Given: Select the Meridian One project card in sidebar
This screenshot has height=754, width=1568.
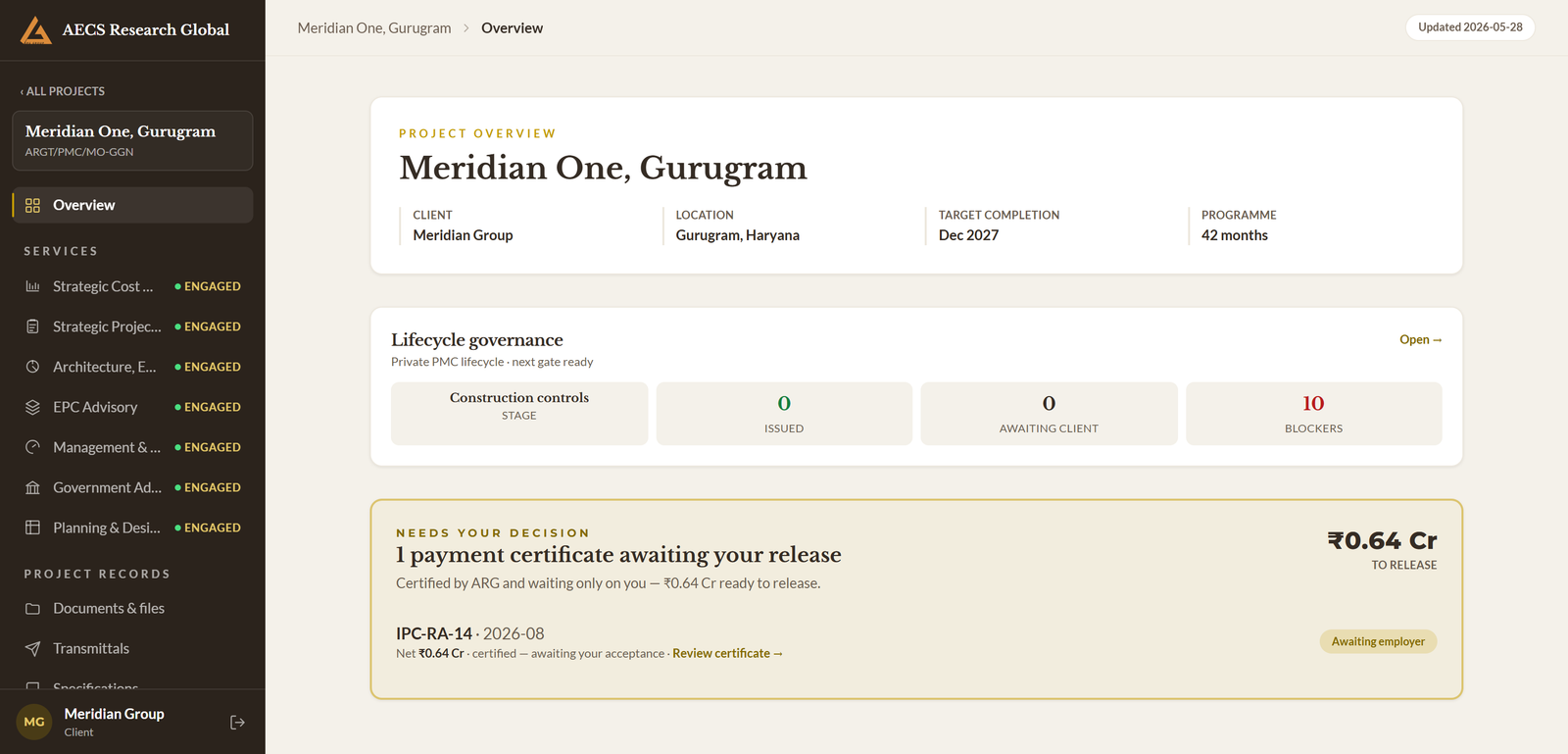Looking at the screenshot, I should [x=132, y=140].
